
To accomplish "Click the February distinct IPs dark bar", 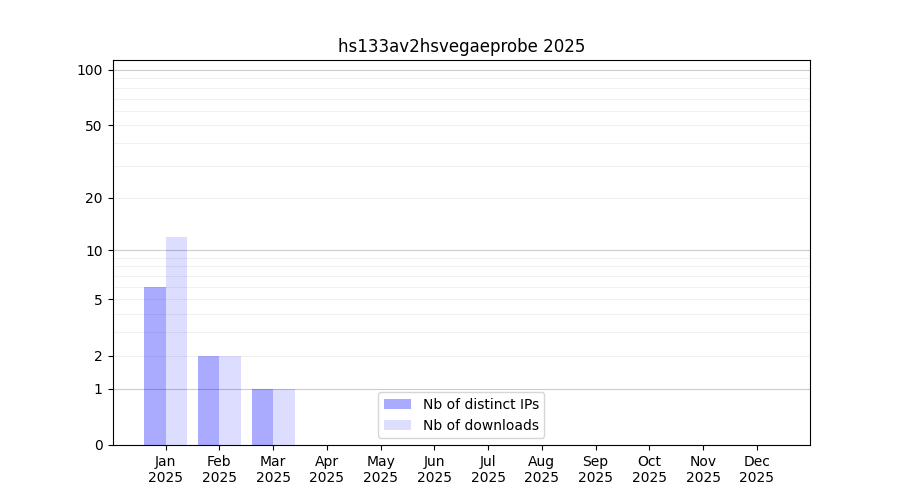I will click(x=208, y=400).
